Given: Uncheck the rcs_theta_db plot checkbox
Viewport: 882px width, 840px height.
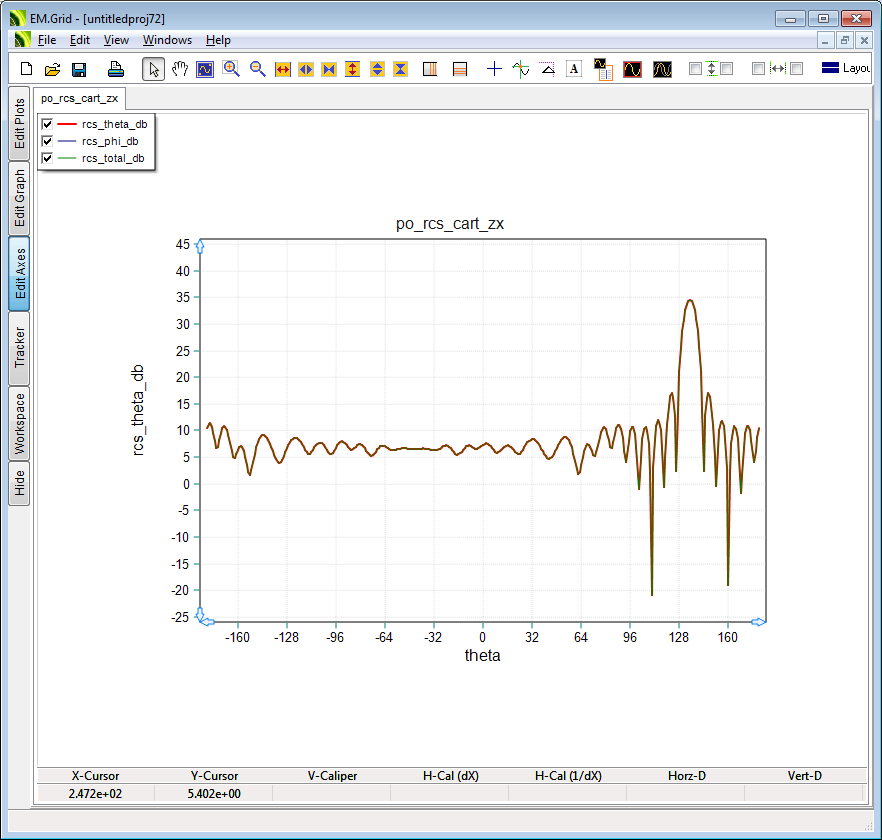Looking at the screenshot, I should click(x=47, y=124).
